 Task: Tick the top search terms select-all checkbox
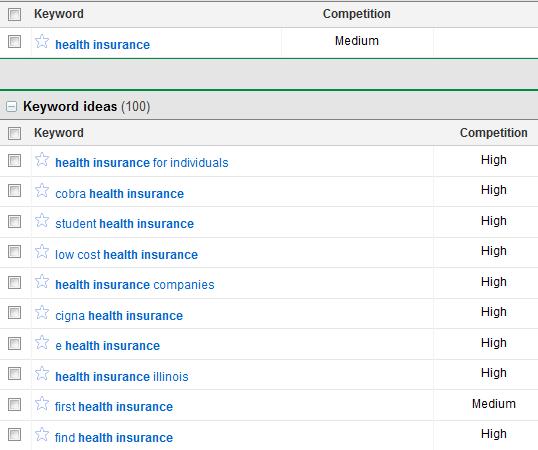[x=14, y=15]
